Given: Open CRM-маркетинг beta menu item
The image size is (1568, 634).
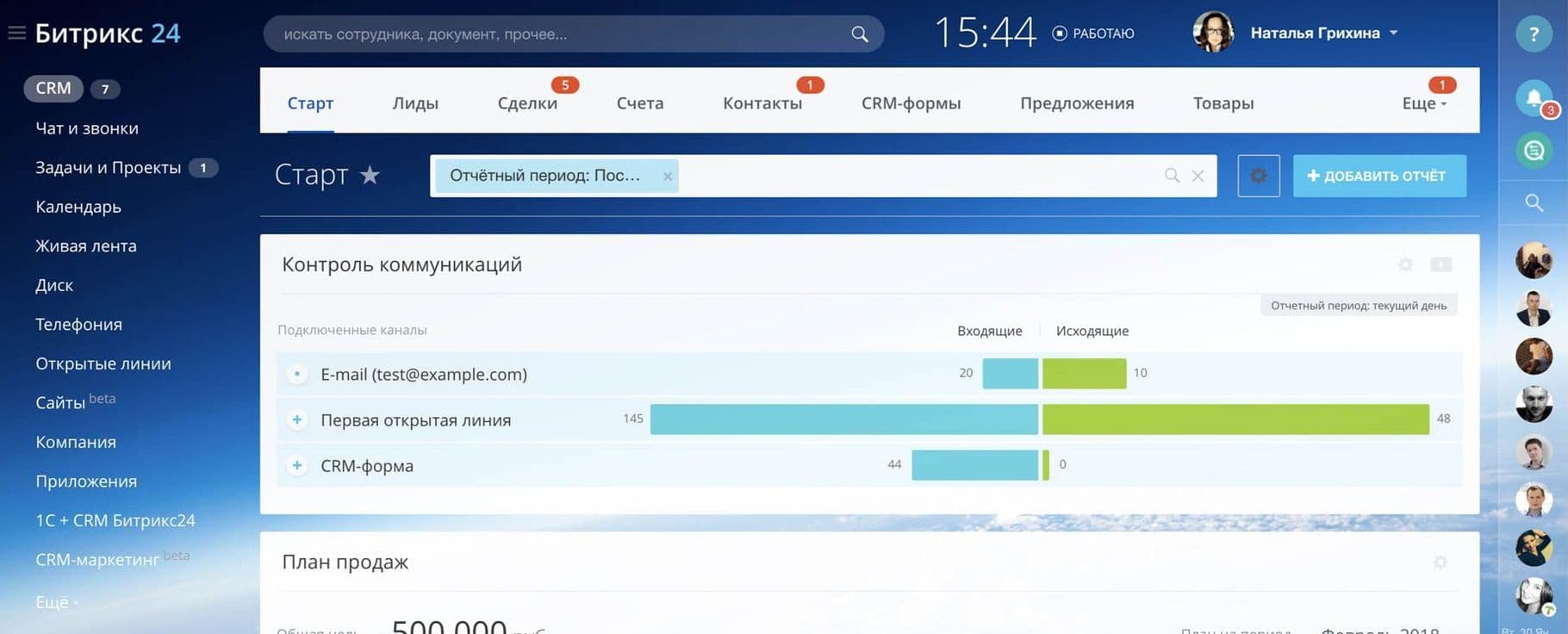Looking at the screenshot, I should [113, 559].
